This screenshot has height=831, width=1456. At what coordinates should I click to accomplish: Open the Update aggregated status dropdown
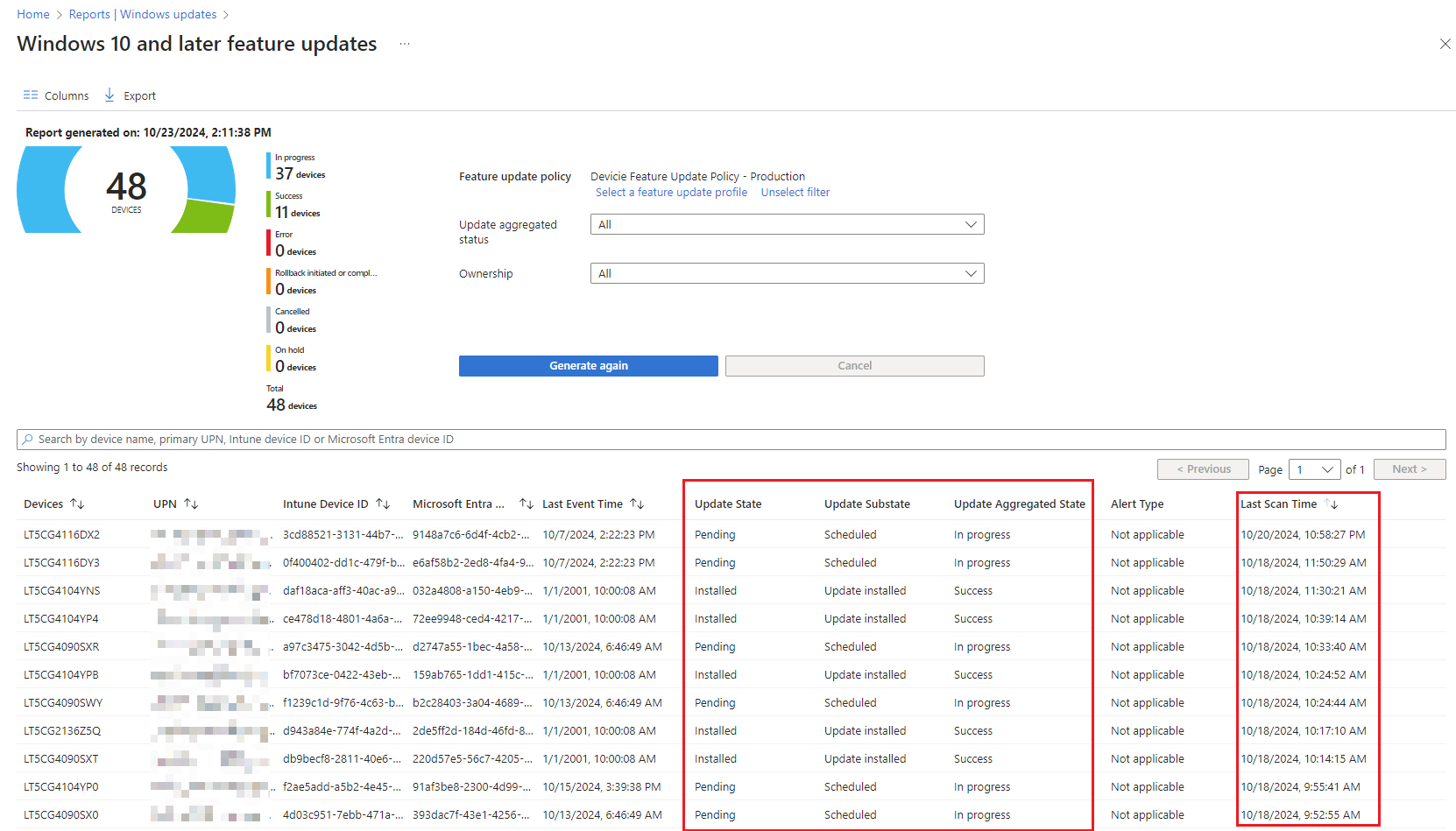click(x=970, y=224)
